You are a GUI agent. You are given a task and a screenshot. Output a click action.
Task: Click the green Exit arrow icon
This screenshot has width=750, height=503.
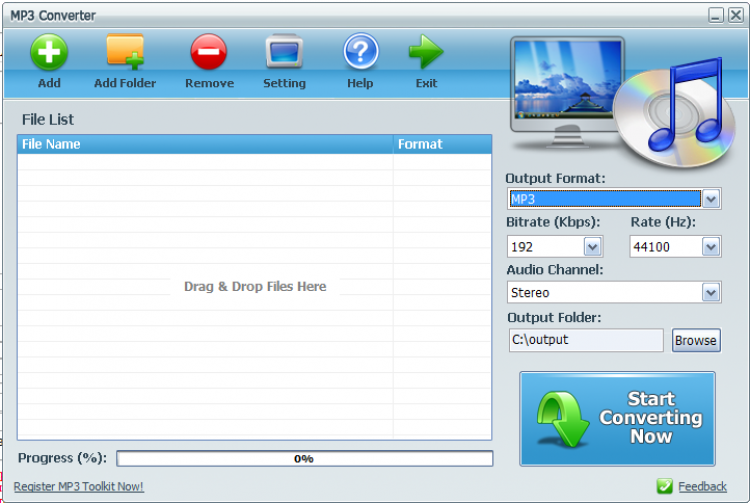426,52
